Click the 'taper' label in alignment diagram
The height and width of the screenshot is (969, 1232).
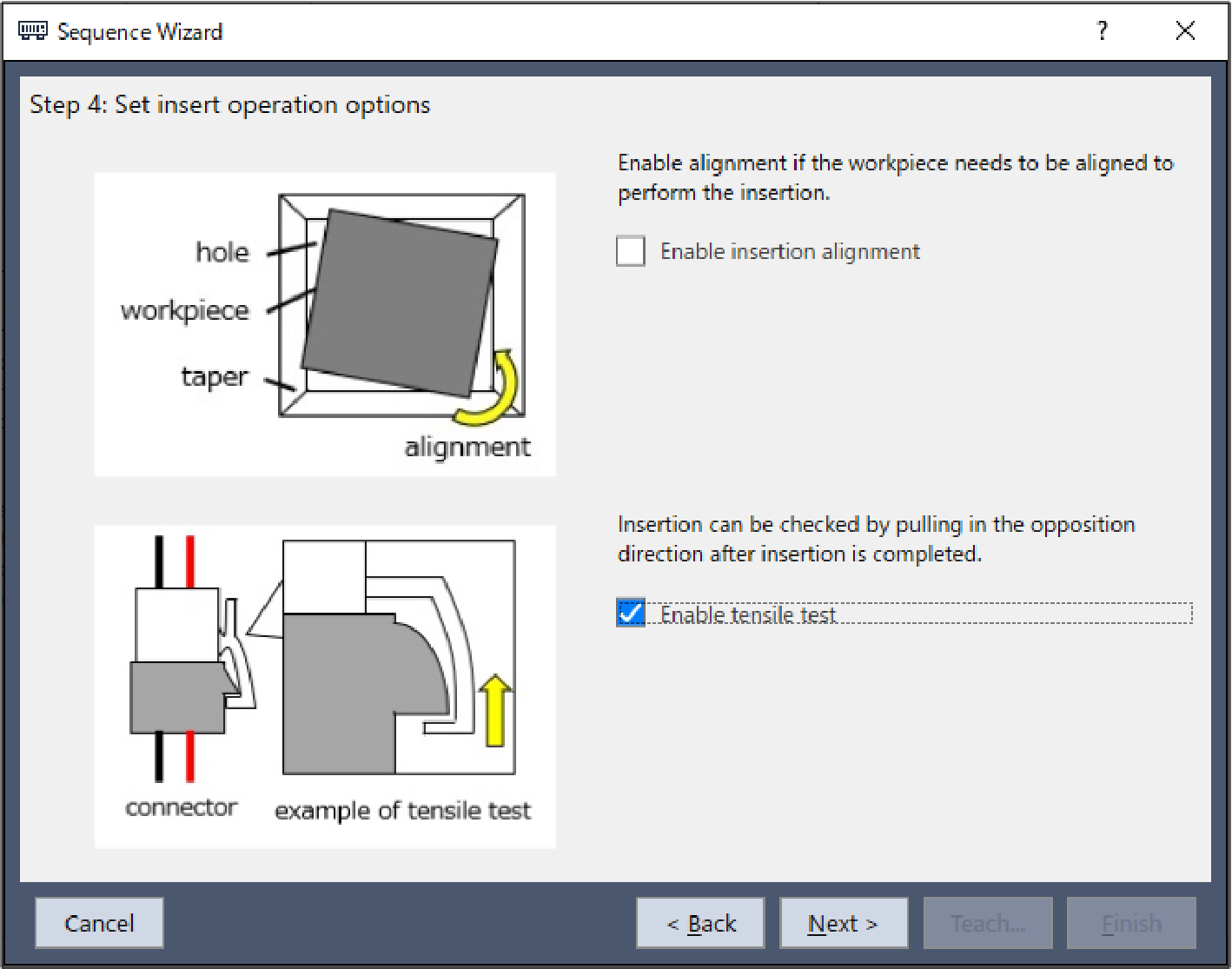coord(215,377)
